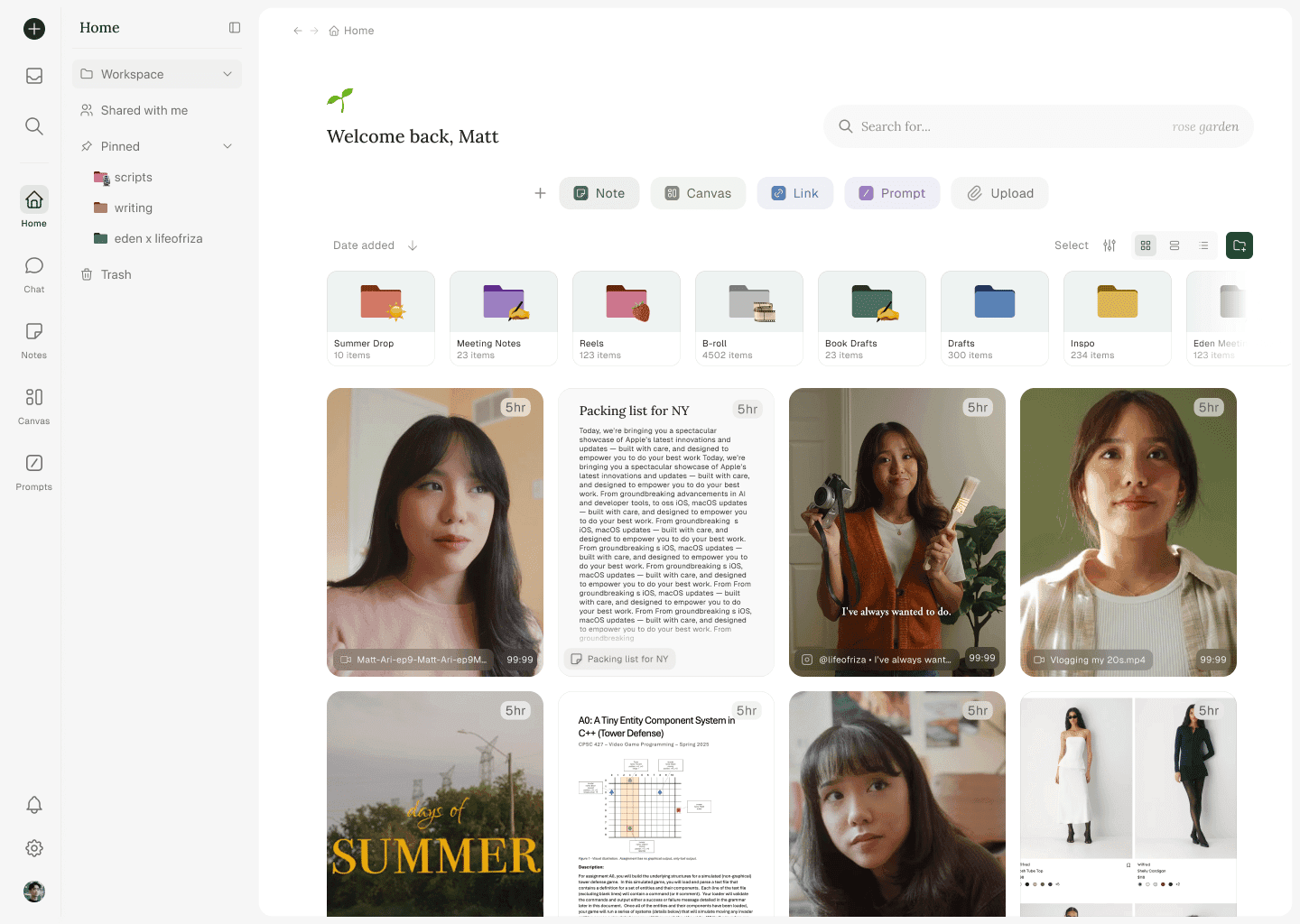The image size is (1300, 924).
Task: Toggle sort direction arrow
Action: coord(413,245)
